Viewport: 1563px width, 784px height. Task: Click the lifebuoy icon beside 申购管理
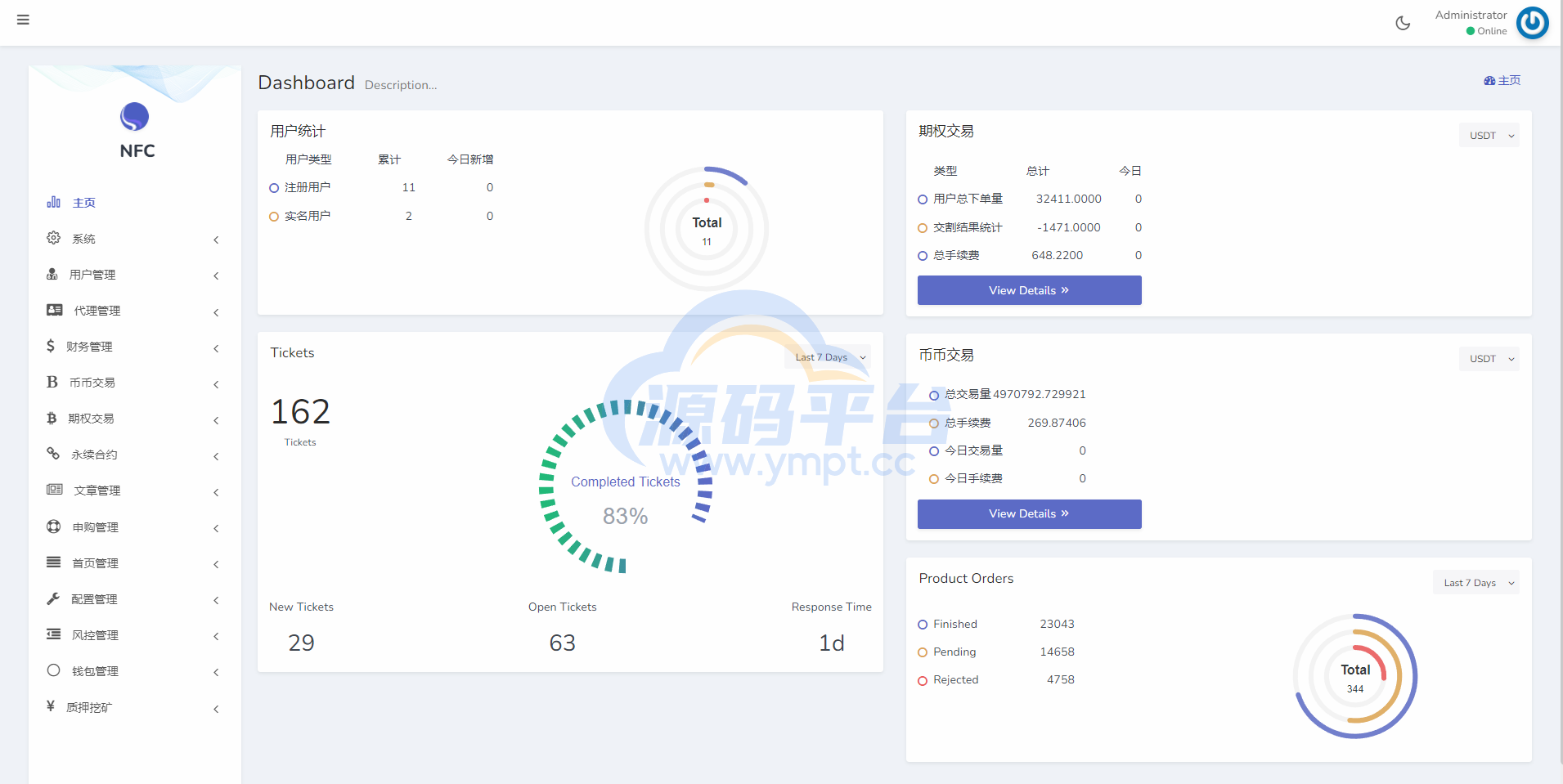coord(54,526)
